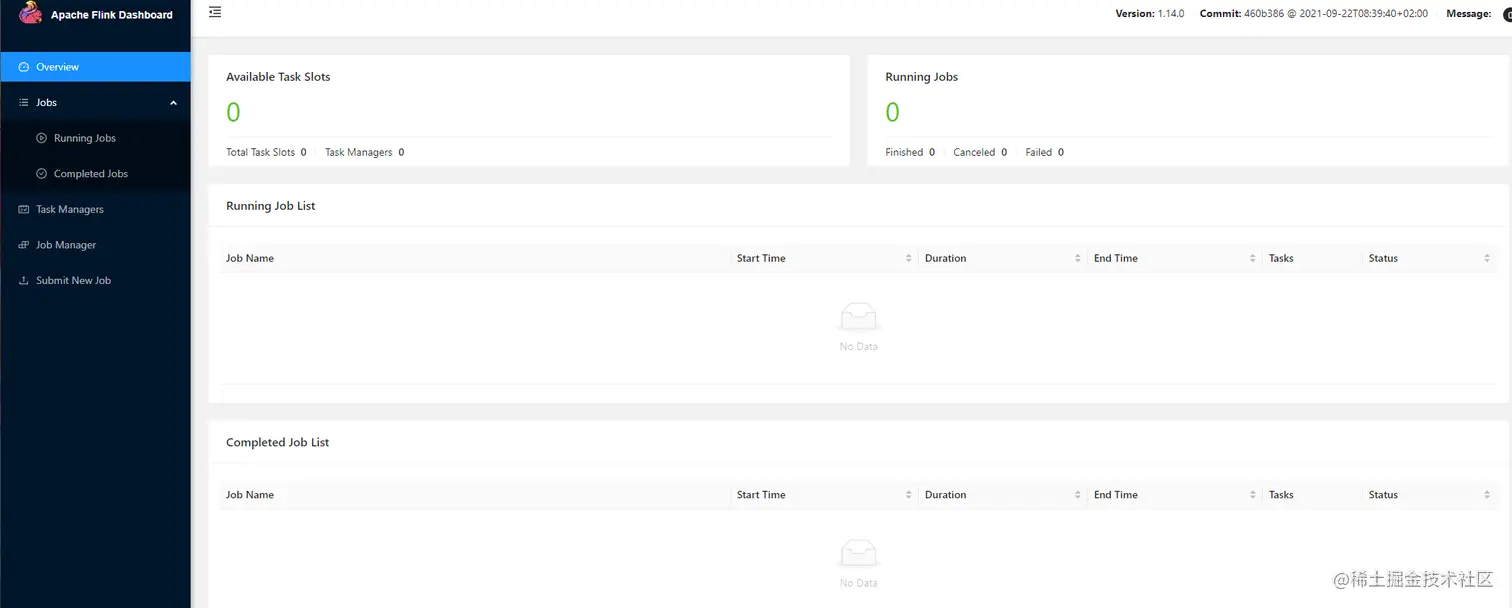Screen dimensions: 1512x608
Task: Click the Task Managers count label in the card
Action: [358, 153]
